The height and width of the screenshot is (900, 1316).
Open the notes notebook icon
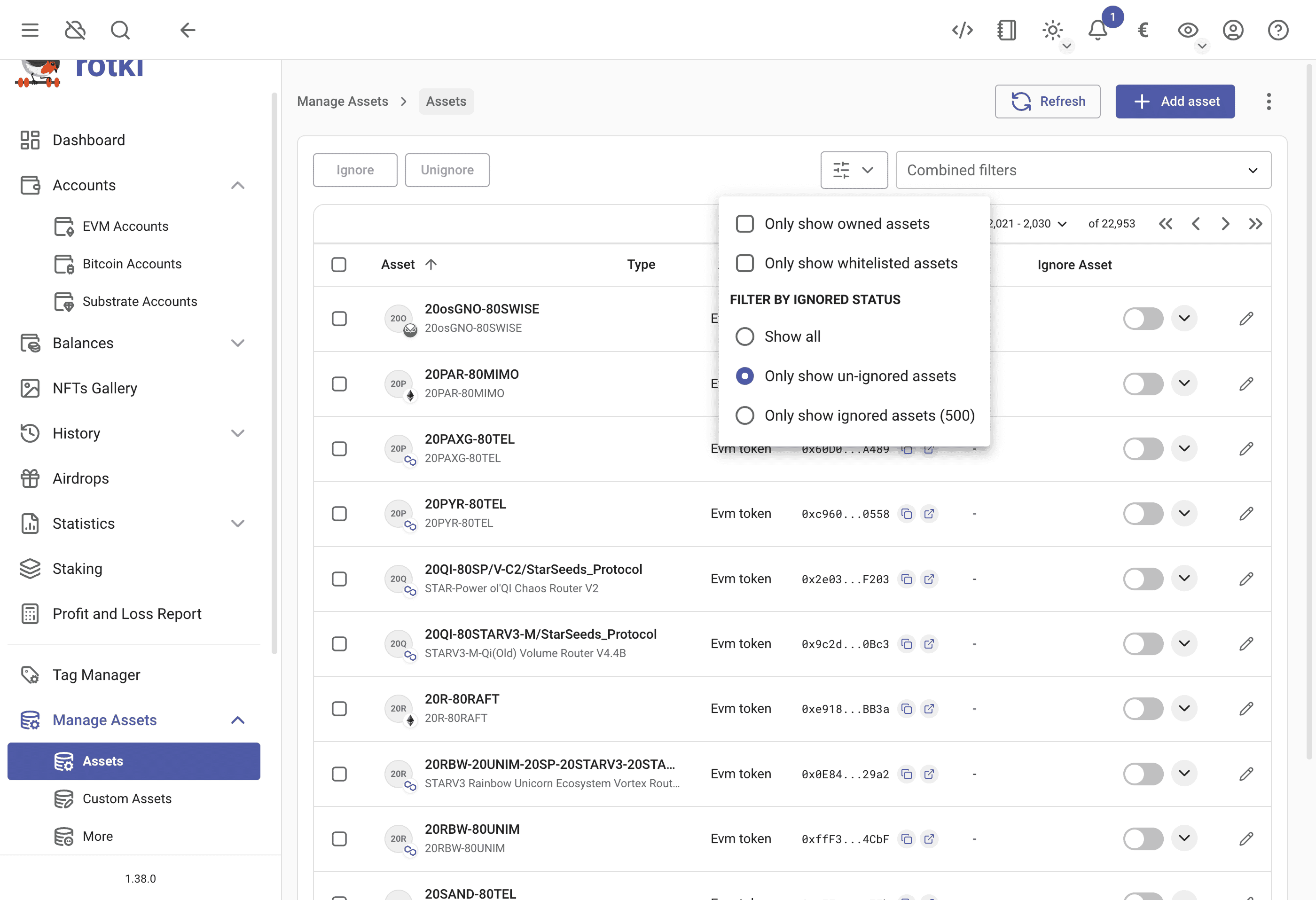click(1007, 30)
